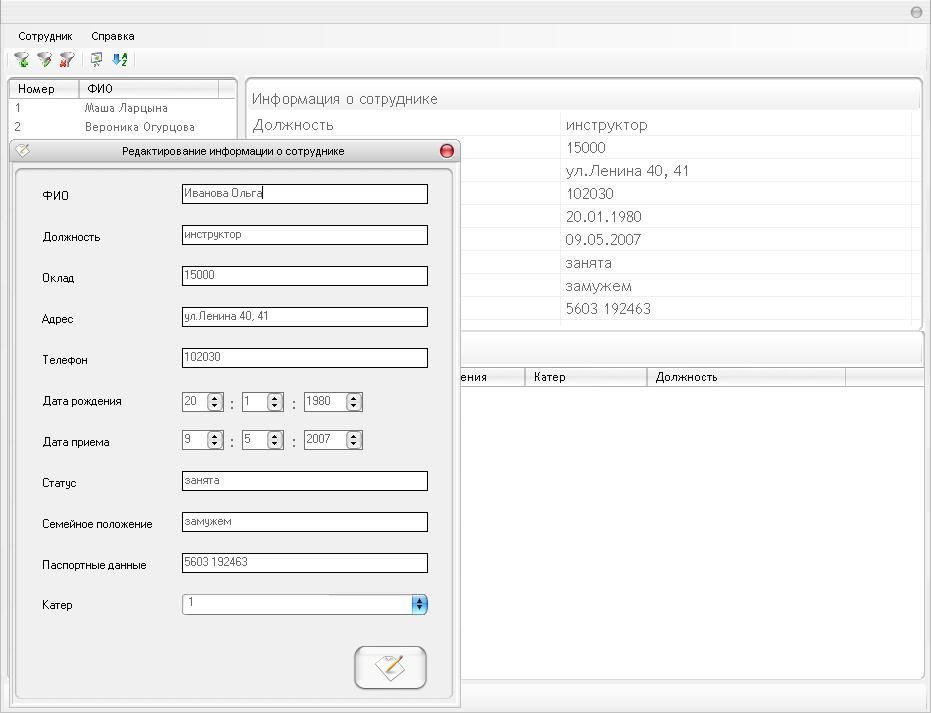Click the Катер column header in the lower table
Screen dimensions: 931x713
point(586,377)
